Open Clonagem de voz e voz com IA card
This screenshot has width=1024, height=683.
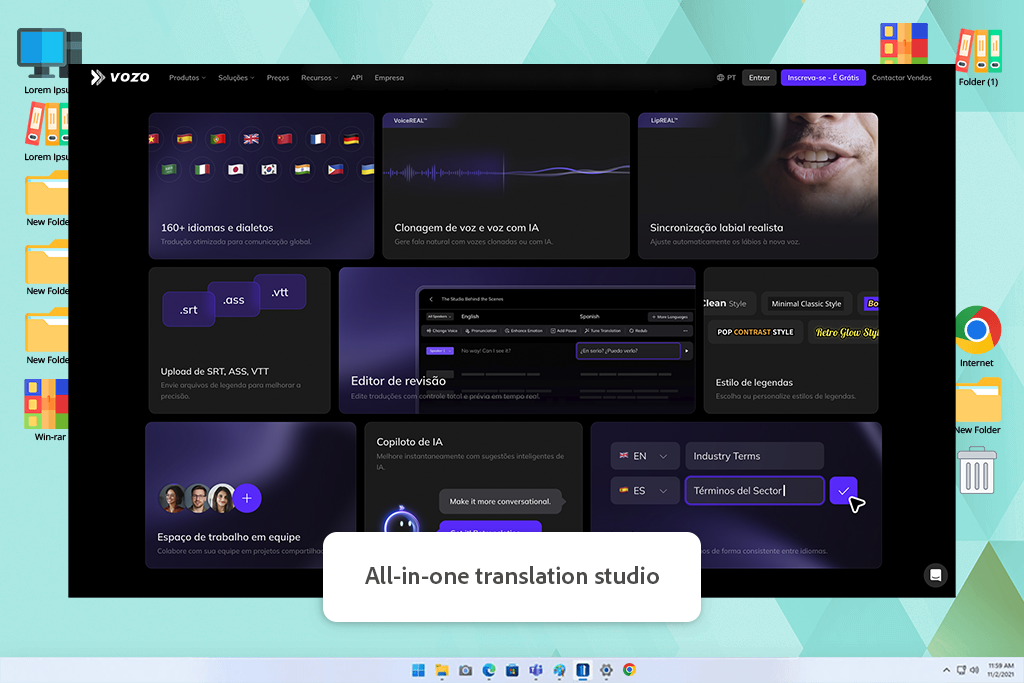click(506, 186)
